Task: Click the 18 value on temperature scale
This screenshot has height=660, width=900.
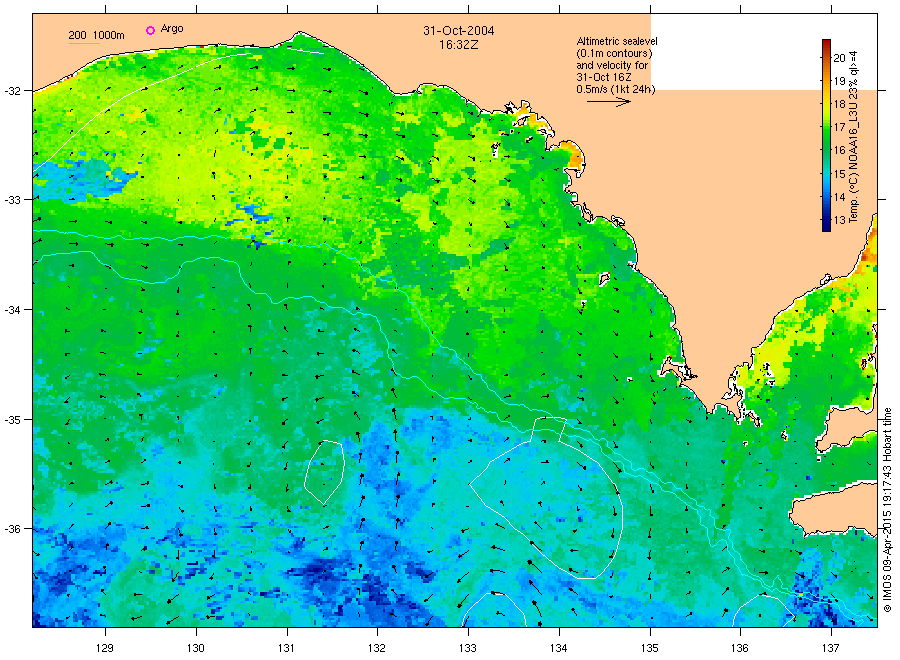Action: coord(839,104)
